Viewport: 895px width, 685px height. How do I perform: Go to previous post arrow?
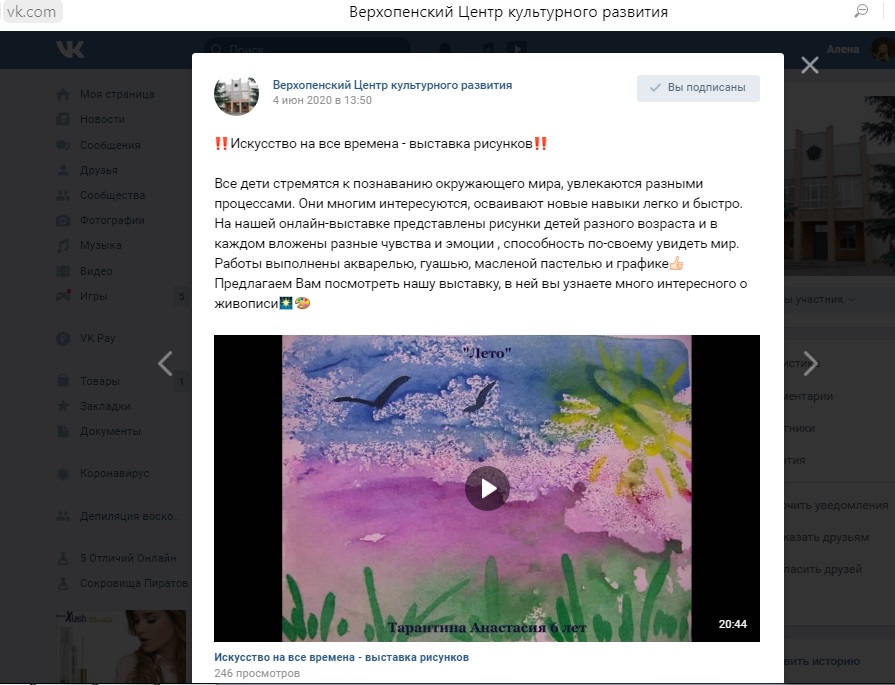(x=165, y=363)
